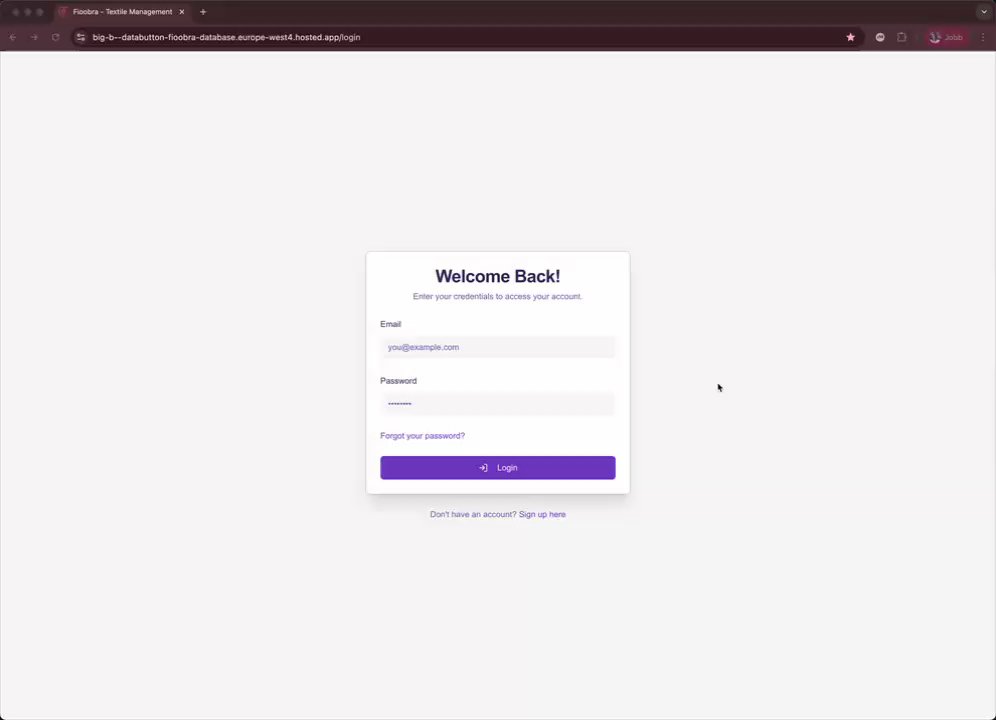Open the round extension icon beside the star
This screenshot has width=996, height=720.
(x=880, y=37)
